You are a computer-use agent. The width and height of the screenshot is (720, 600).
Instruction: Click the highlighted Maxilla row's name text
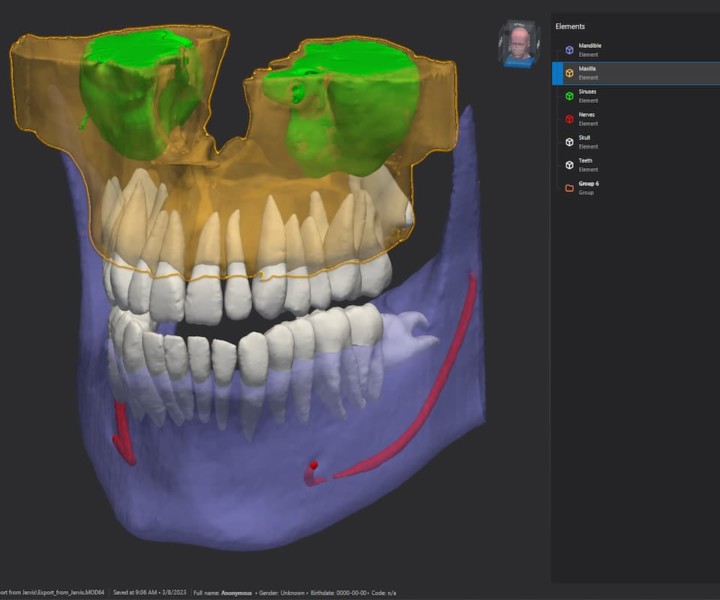coord(588,69)
